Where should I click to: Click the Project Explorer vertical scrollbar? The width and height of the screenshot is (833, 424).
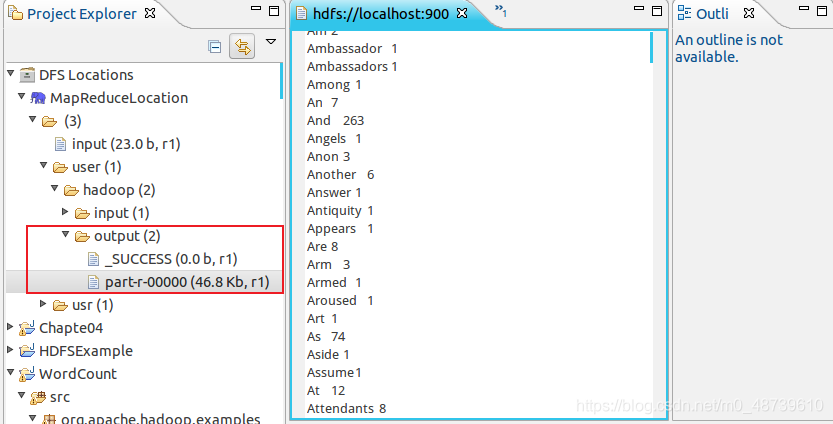coord(282,80)
